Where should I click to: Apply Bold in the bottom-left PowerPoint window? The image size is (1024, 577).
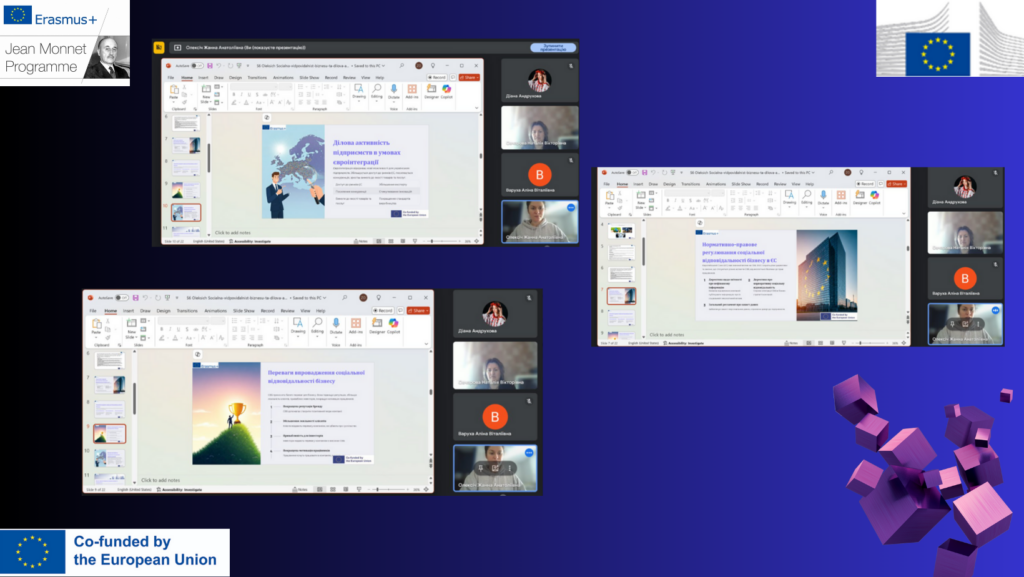(x=161, y=329)
